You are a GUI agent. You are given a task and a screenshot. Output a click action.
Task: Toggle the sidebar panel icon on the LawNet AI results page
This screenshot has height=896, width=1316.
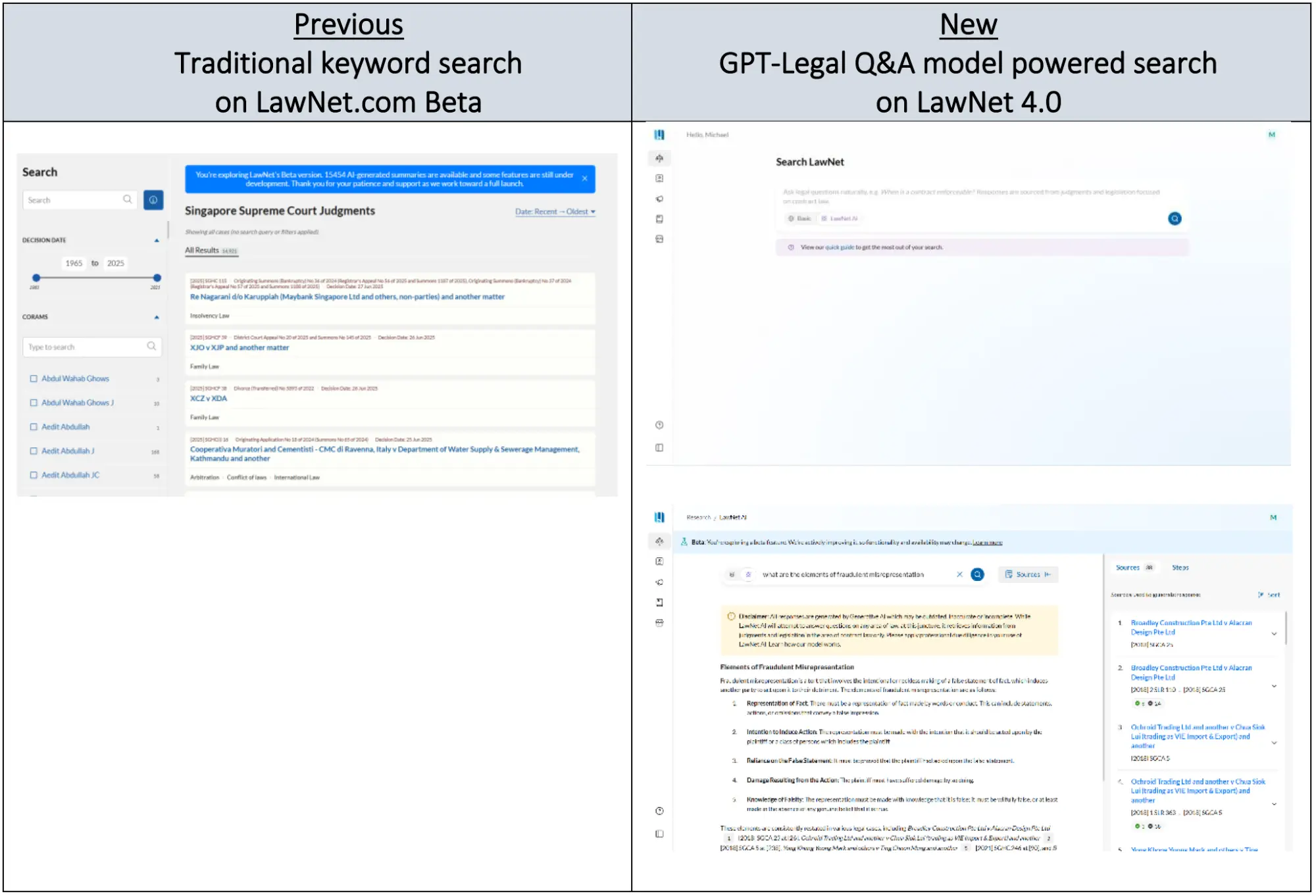pyautogui.click(x=659, y=834)
